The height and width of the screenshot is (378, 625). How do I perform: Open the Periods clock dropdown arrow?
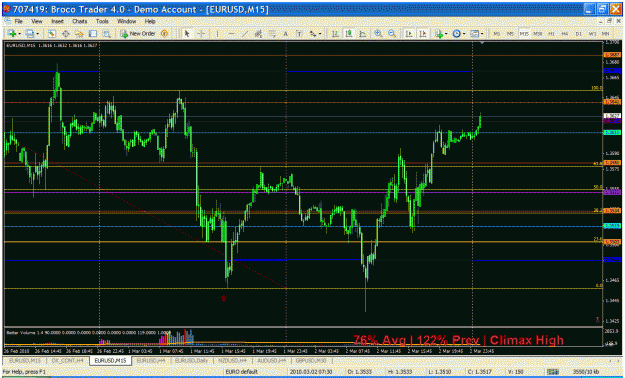[464, 34]
